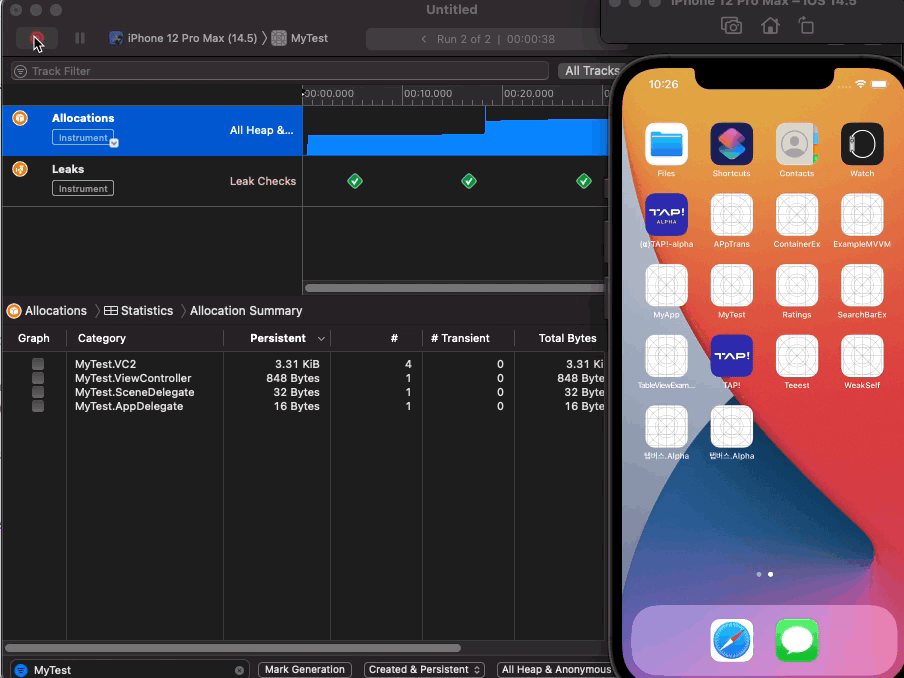Image resolution: width=904 pixels, height=678 pixels.
Task: Click the detail table horizontal scrollbar
Action: [233, 648]
